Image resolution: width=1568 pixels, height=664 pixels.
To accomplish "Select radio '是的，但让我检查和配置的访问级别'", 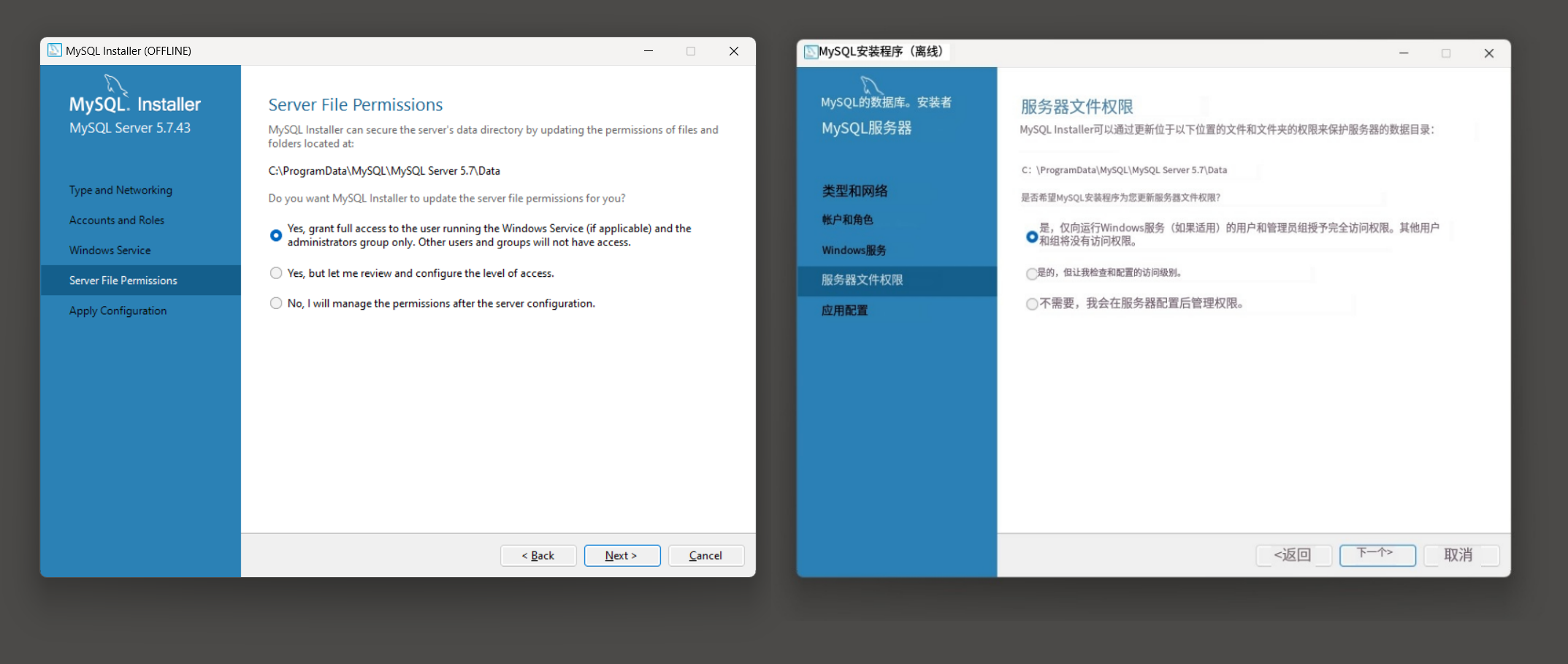I will pos(1031,274).
